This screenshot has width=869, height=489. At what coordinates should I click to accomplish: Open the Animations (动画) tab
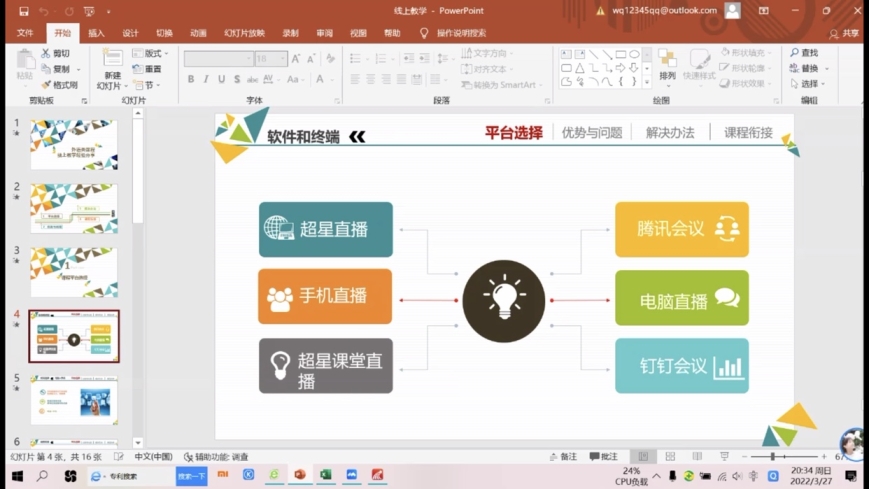198,33
